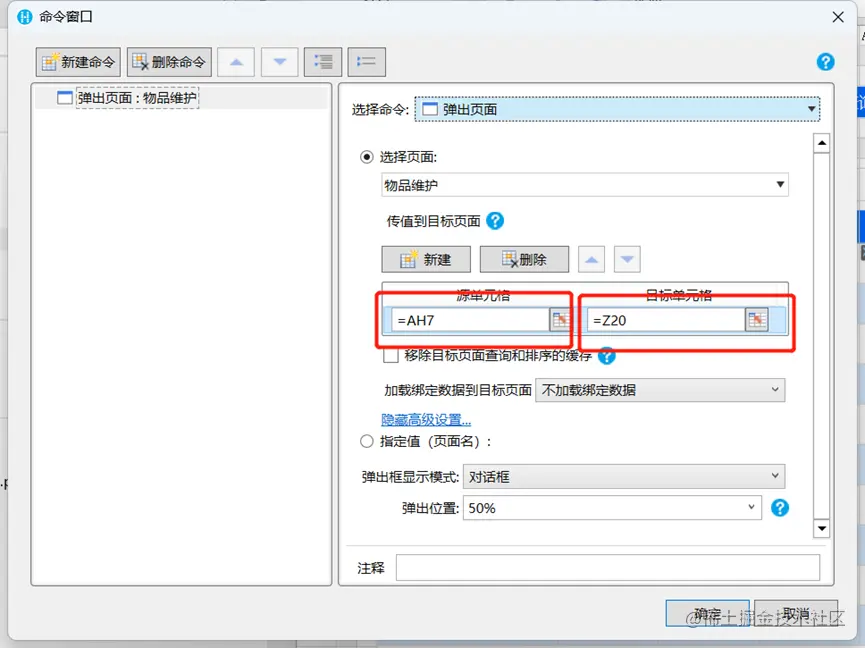Open help beside cache removal option

click(x=606, y=356)
